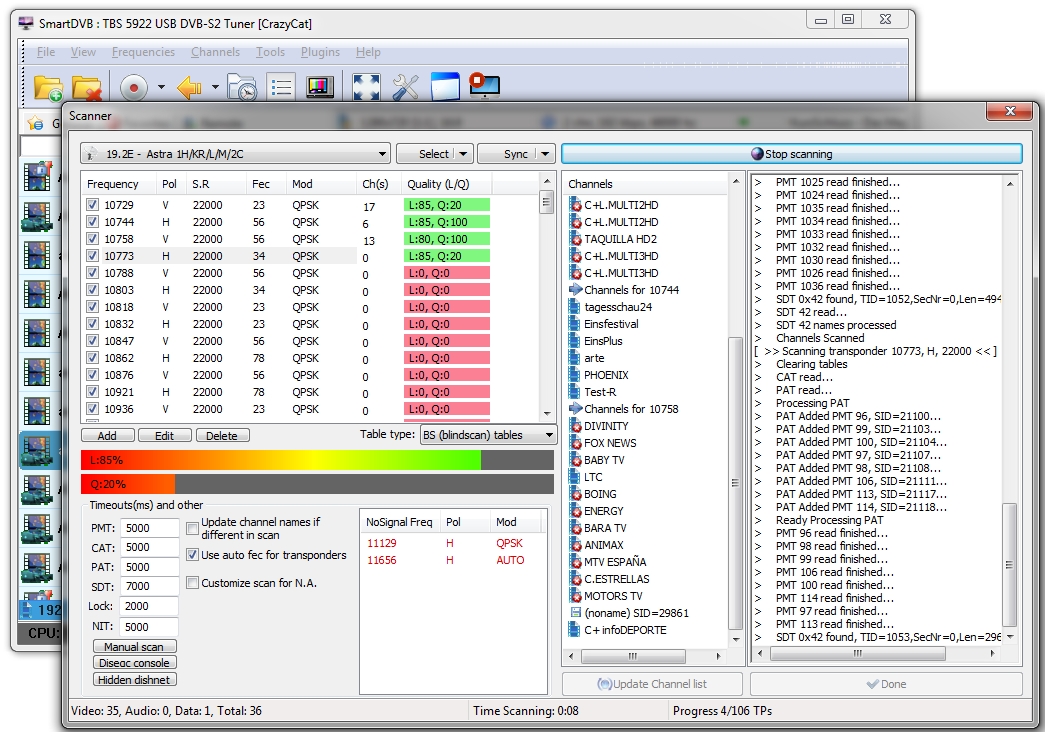Screen dimensions: 1045x732
Task: Toggle checkbox for frequency 10936
Action: point(93,409)
